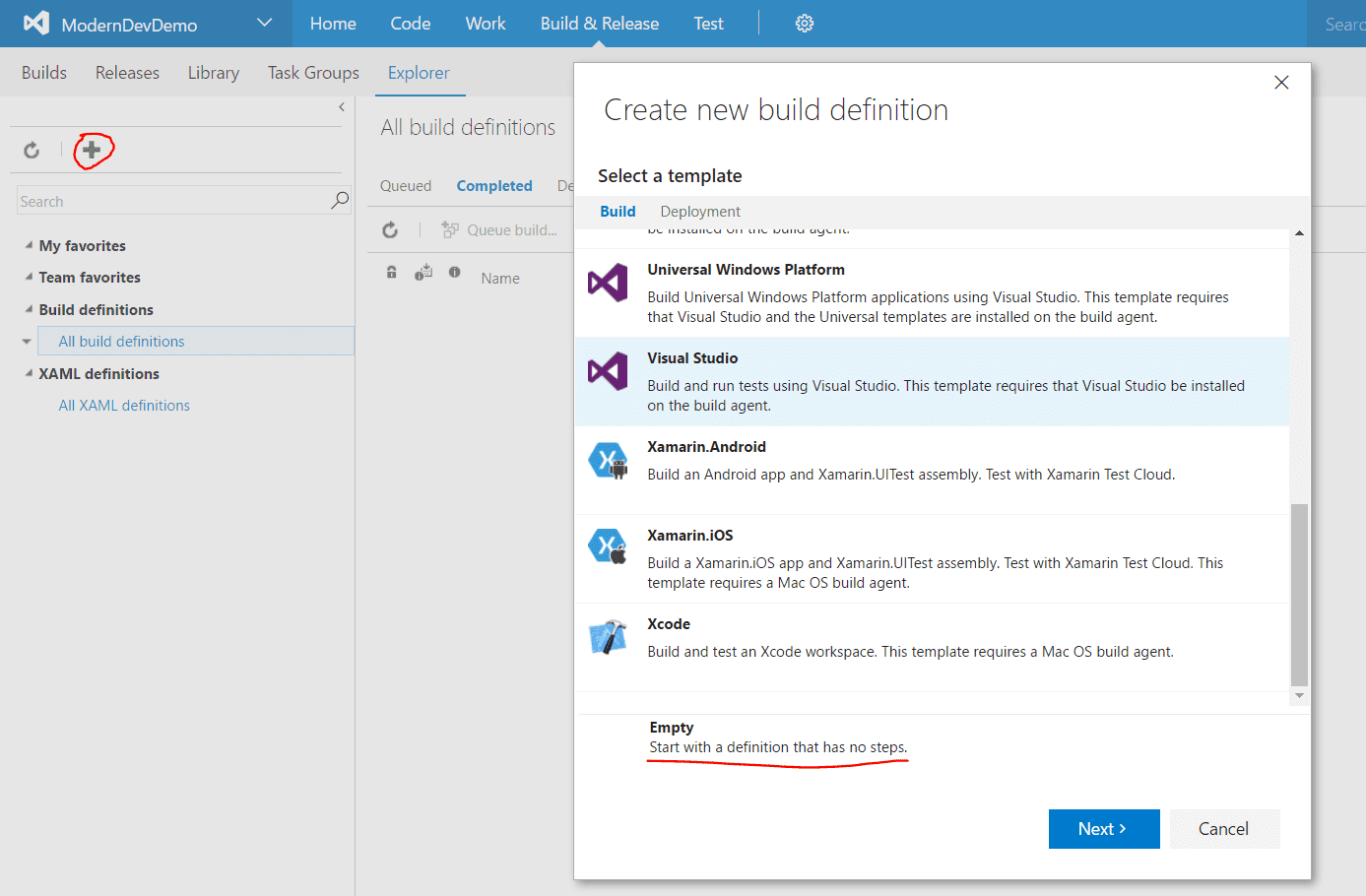
Task: Select All build definitions tree item
Action: [x=196, y=341]
